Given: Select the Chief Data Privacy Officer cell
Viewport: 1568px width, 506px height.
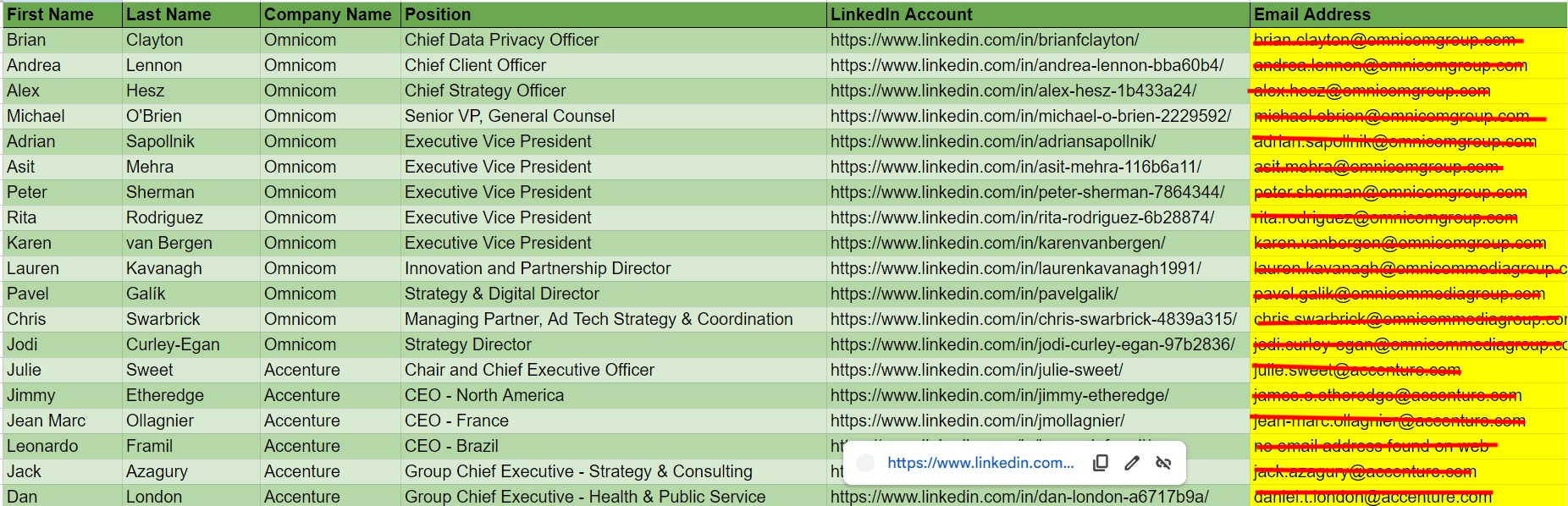Looking at the screenshot, I should pos(501,40).
